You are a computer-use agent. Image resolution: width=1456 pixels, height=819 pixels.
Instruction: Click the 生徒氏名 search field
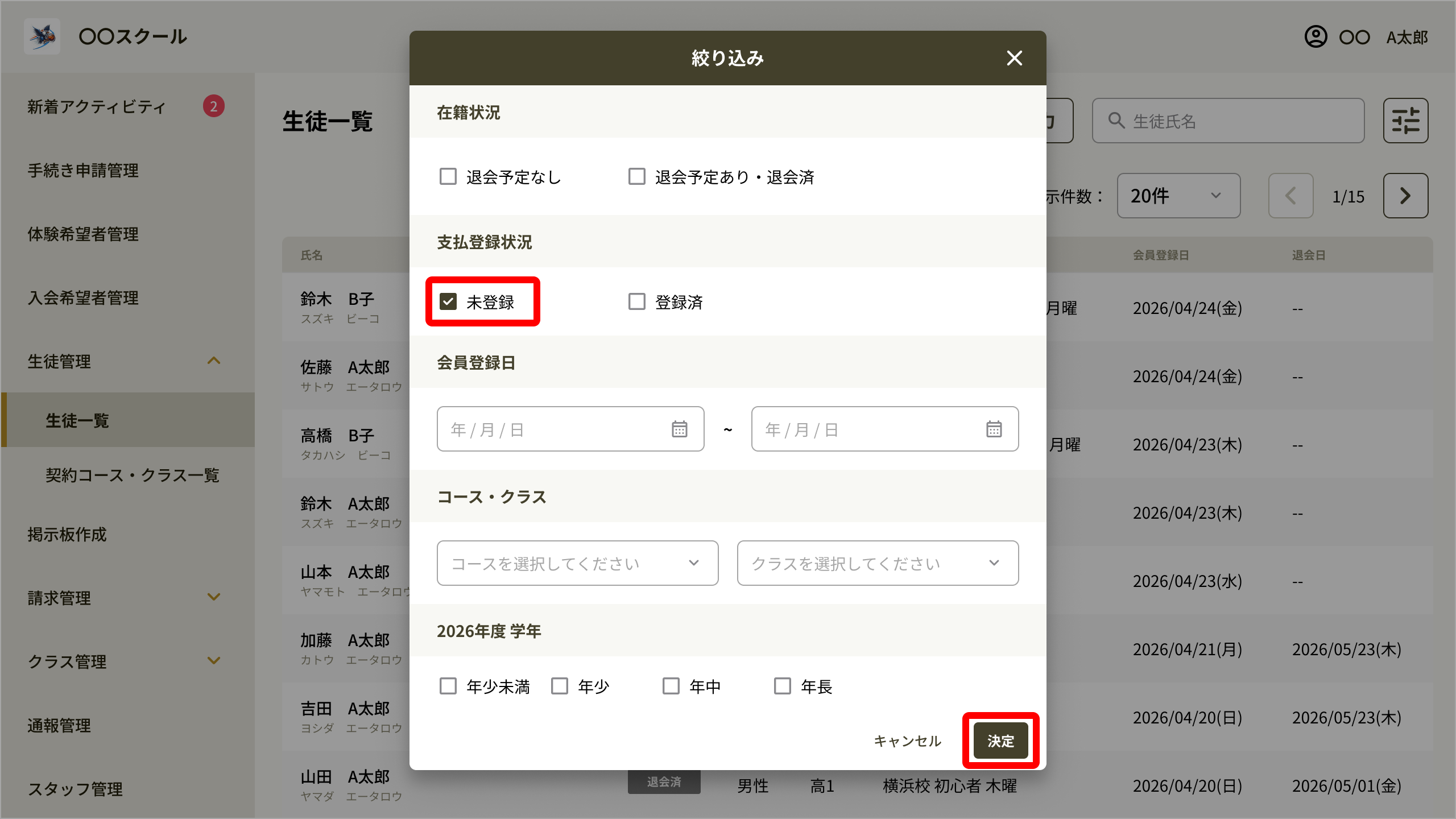coord(1228,121)
